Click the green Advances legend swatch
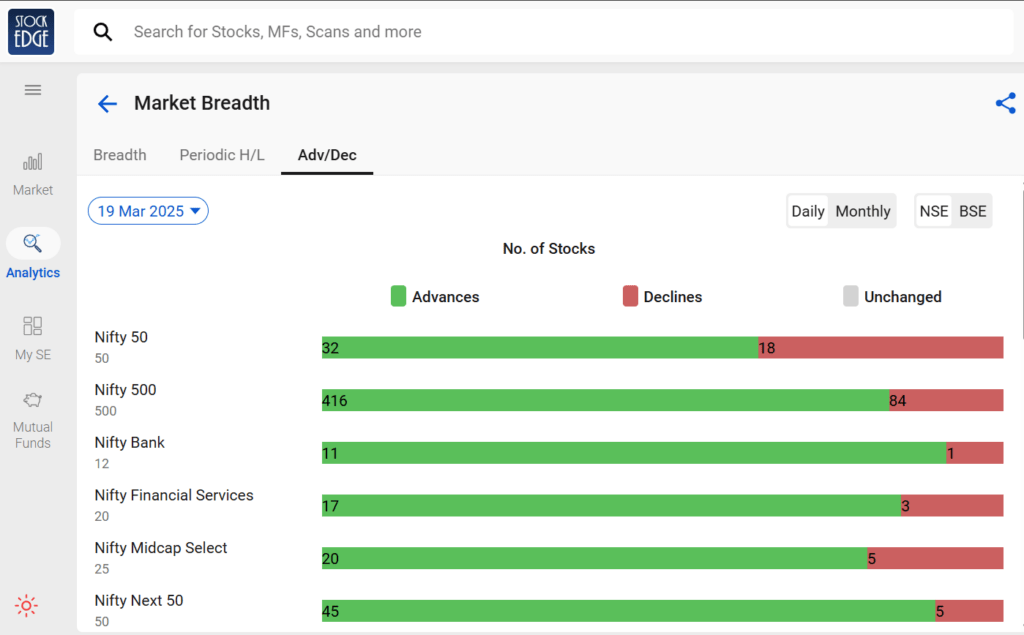This screenshot has height=635, width=1024. [398, 296]
